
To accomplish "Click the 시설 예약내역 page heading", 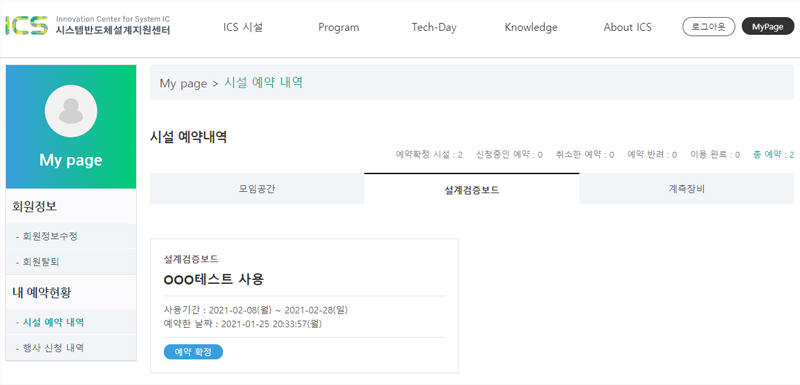I will 189,137.
